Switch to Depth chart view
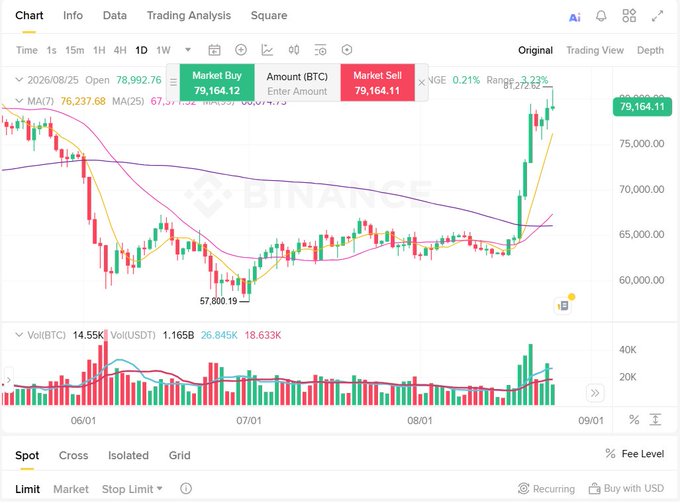Screen dimensions: 680x503 [650, 50]
